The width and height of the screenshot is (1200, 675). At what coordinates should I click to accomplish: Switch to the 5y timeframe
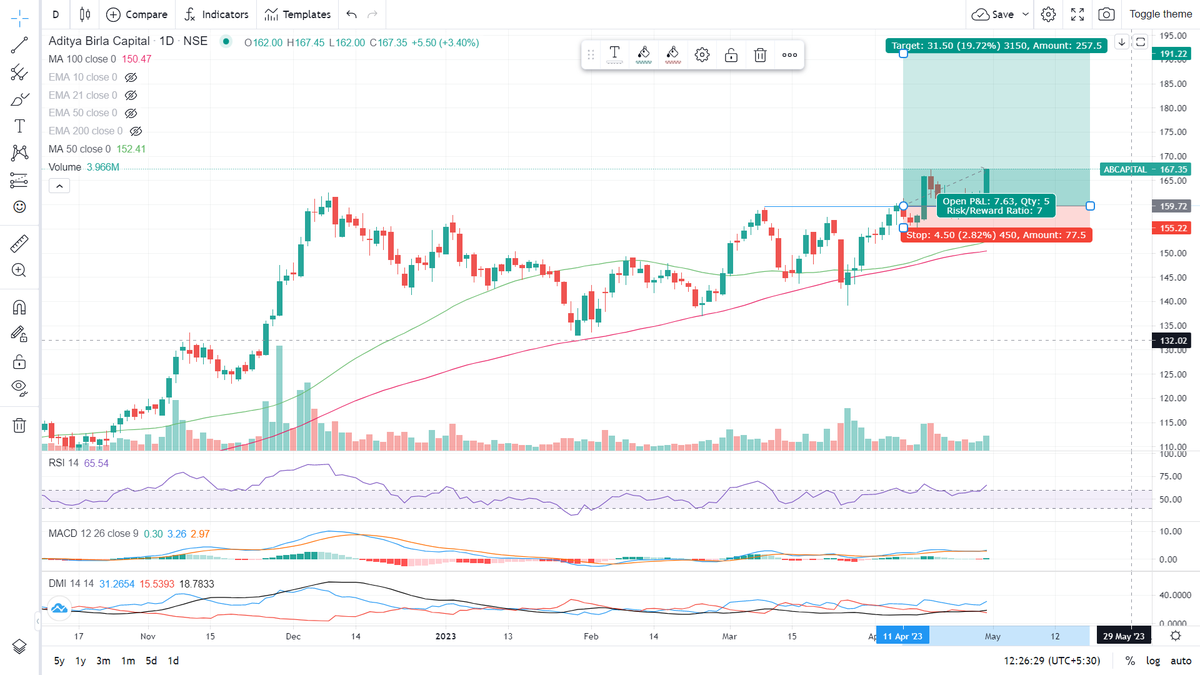58,661
